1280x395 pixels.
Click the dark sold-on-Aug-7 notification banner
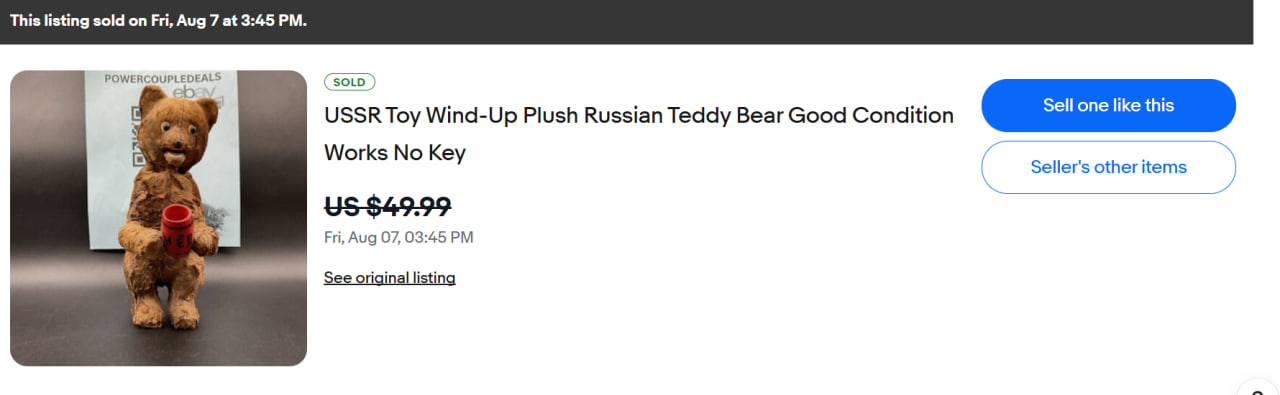coord(626,22)
